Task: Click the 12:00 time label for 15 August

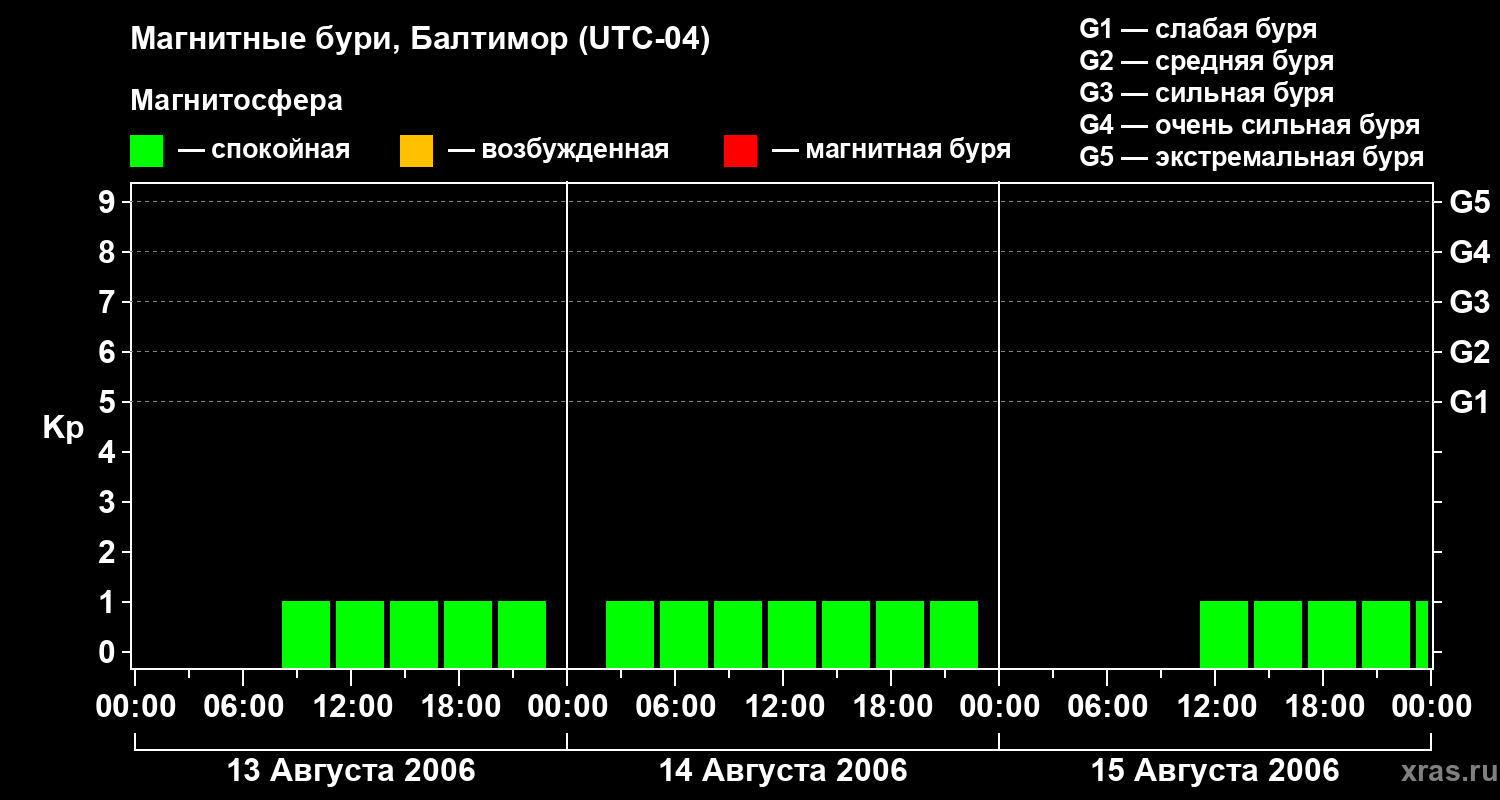Action: tap(1215, 707)
